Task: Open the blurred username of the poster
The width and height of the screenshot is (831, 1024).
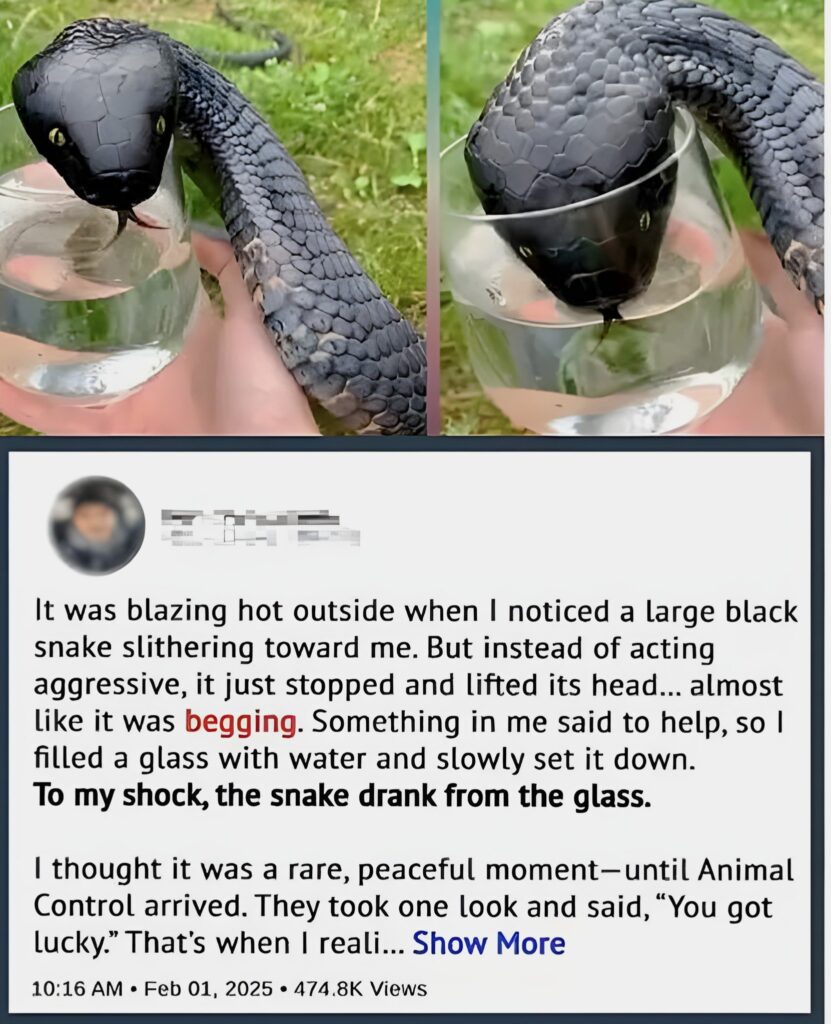Action: point(251,519)
